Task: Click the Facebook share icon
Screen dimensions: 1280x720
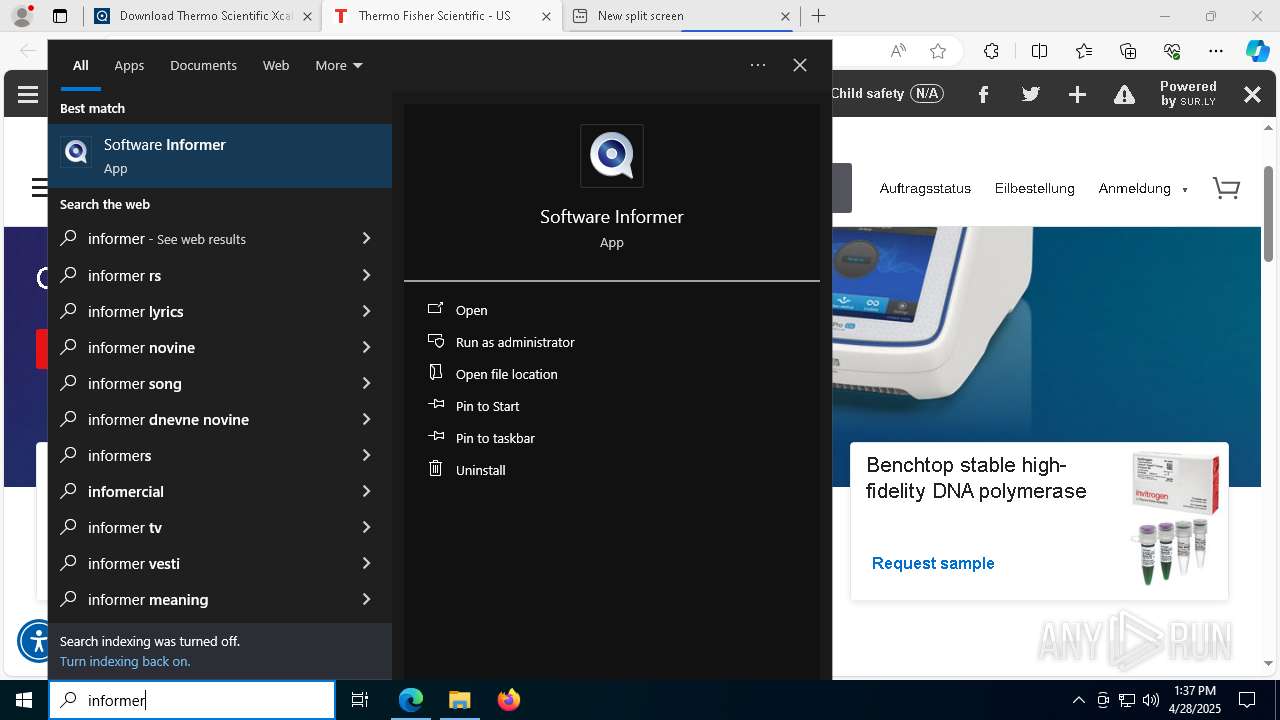Action: point(983,94)
